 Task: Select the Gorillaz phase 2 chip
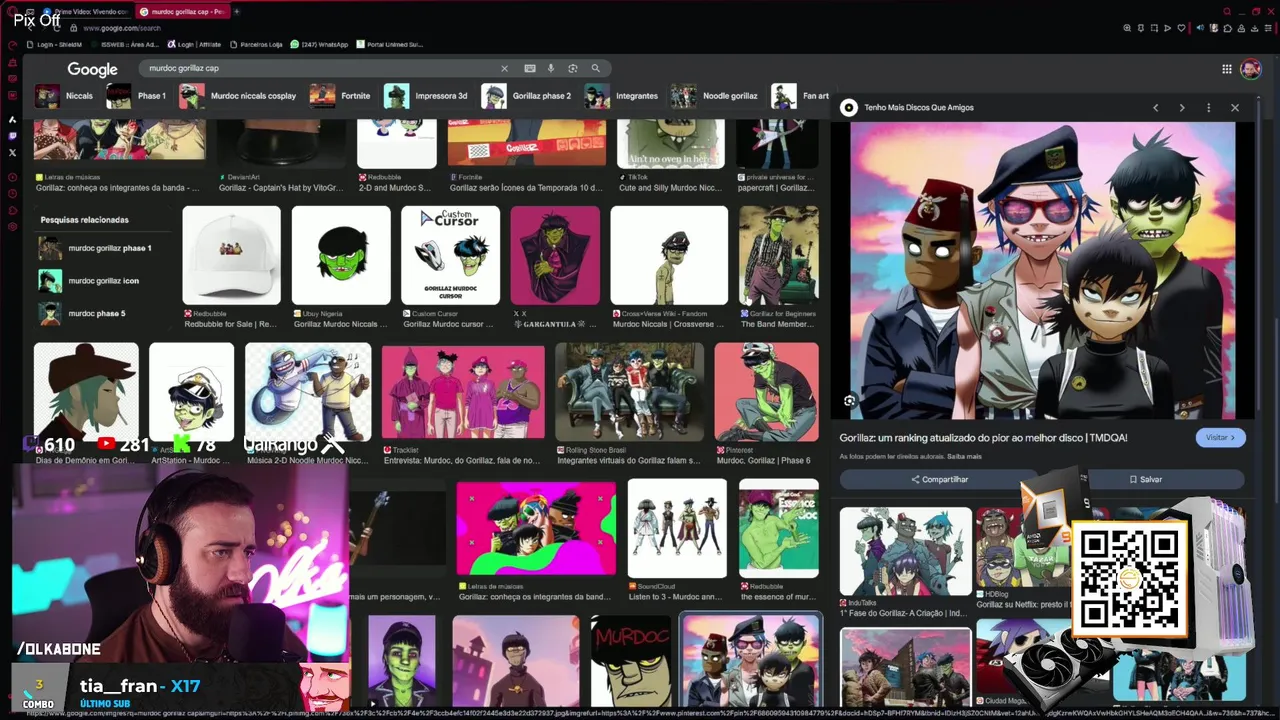tap(527, 96)
